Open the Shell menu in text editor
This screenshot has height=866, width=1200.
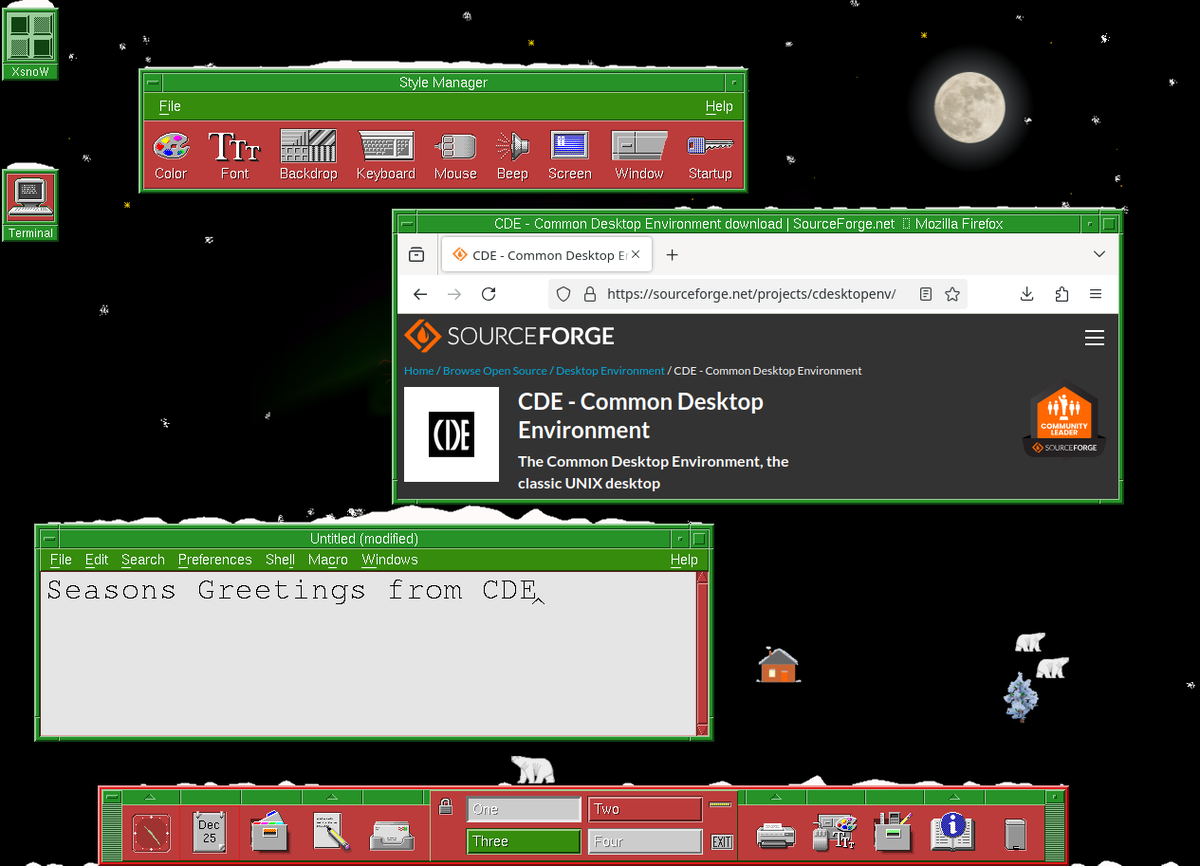(x=280, y=560)
